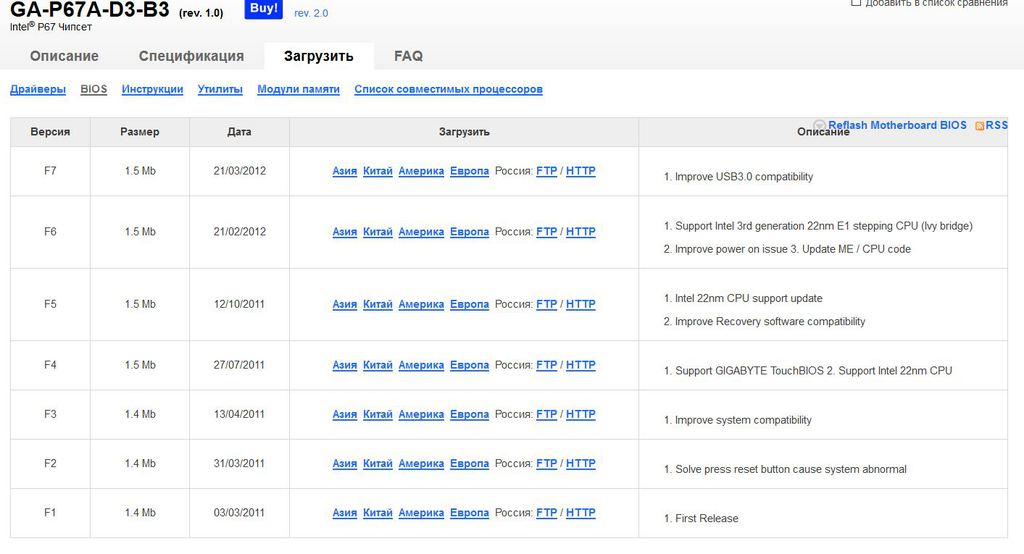Open the Модули памяти link
1024x554 pixels.
click(298, 89)
